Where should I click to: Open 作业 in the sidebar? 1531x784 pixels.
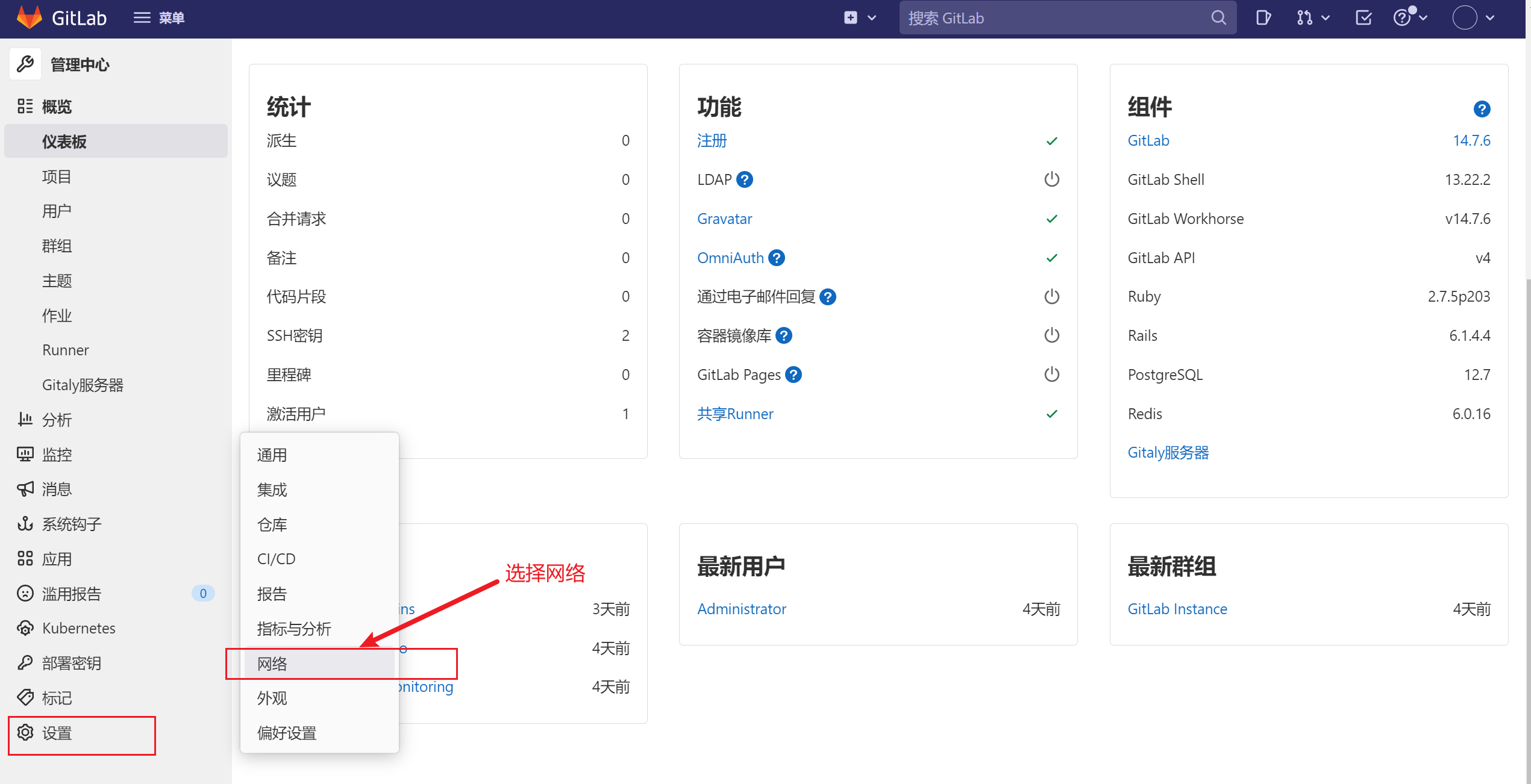point(116,315)
